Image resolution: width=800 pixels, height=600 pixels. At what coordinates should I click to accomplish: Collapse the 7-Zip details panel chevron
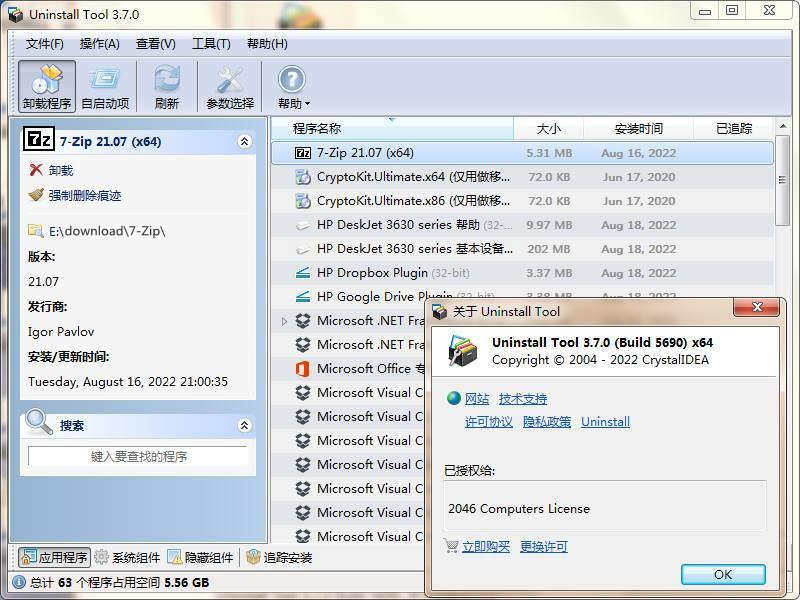click(244, 142)
